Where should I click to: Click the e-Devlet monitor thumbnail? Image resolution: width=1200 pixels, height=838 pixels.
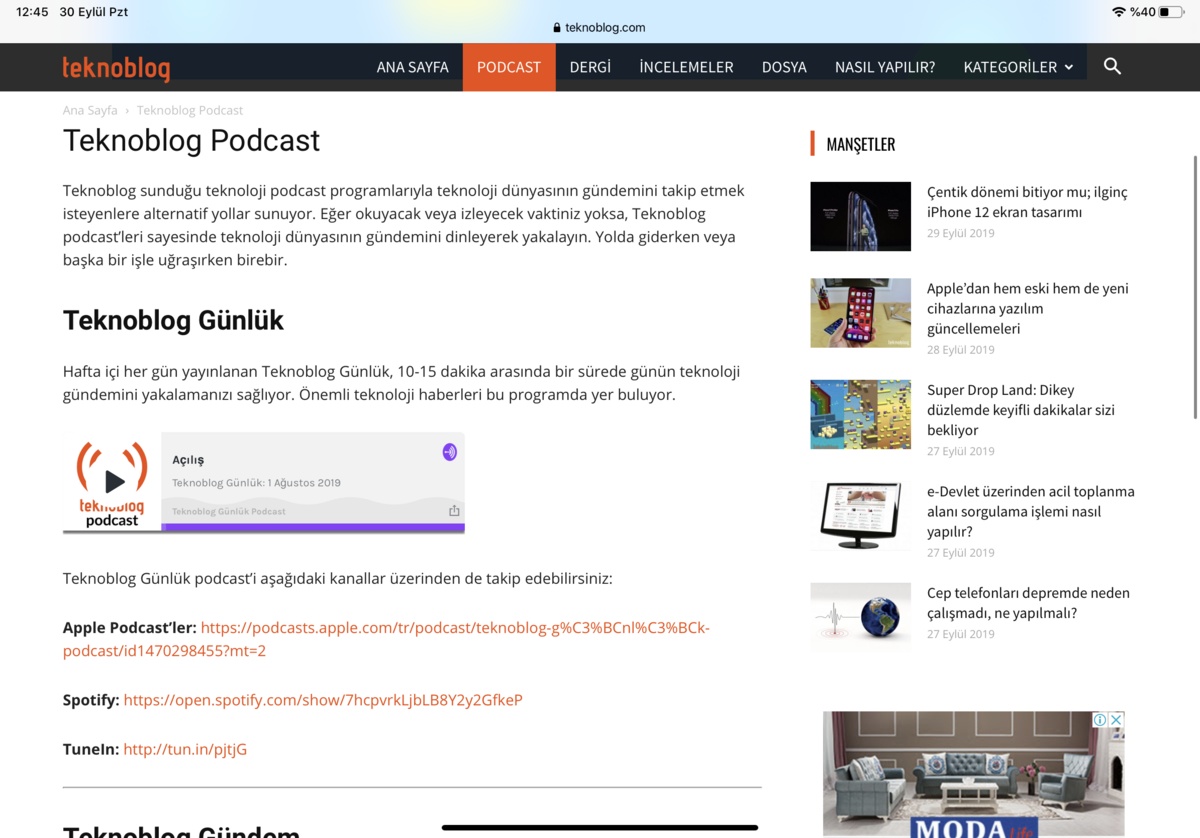[x=860, y=516]
